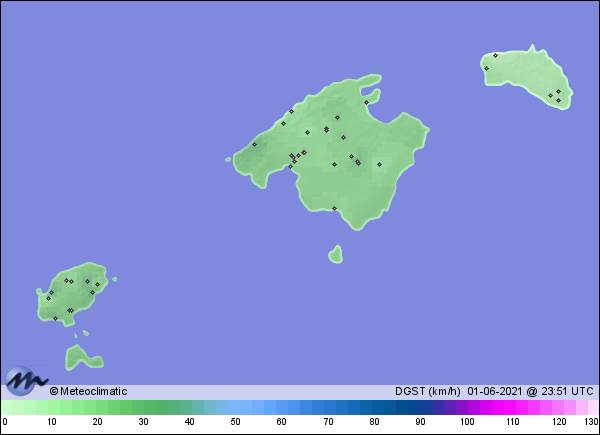600x435 pixels.
Task: Click the scale label 80
Action: click(374, 422)
